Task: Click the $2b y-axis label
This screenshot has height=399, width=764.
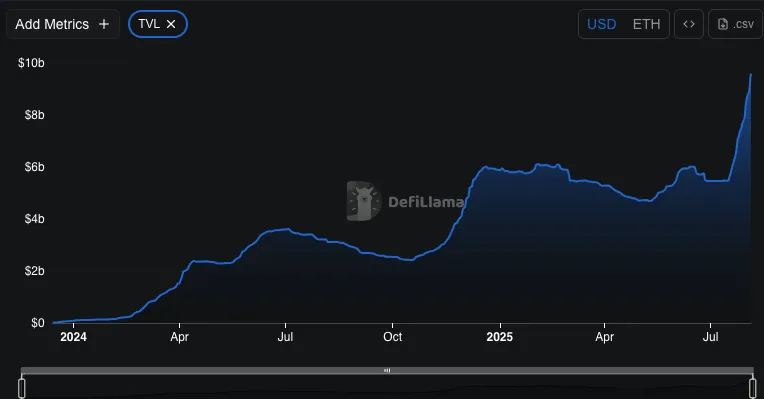Action: (x=35, y=271)
